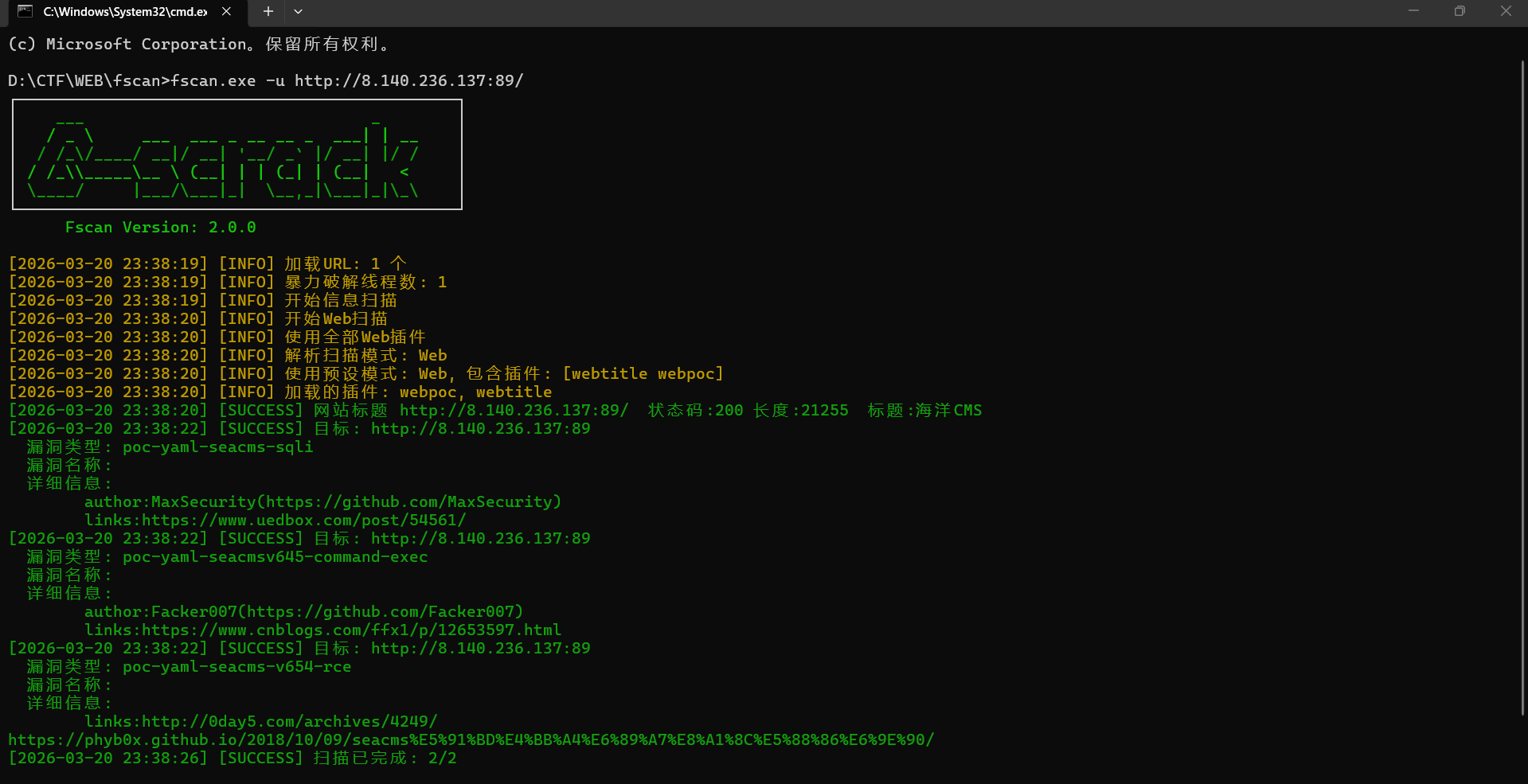Viewport: 1528px width, 784px height.
Task: Click the fscan ASCII art banner
Action: coord(236,154)
